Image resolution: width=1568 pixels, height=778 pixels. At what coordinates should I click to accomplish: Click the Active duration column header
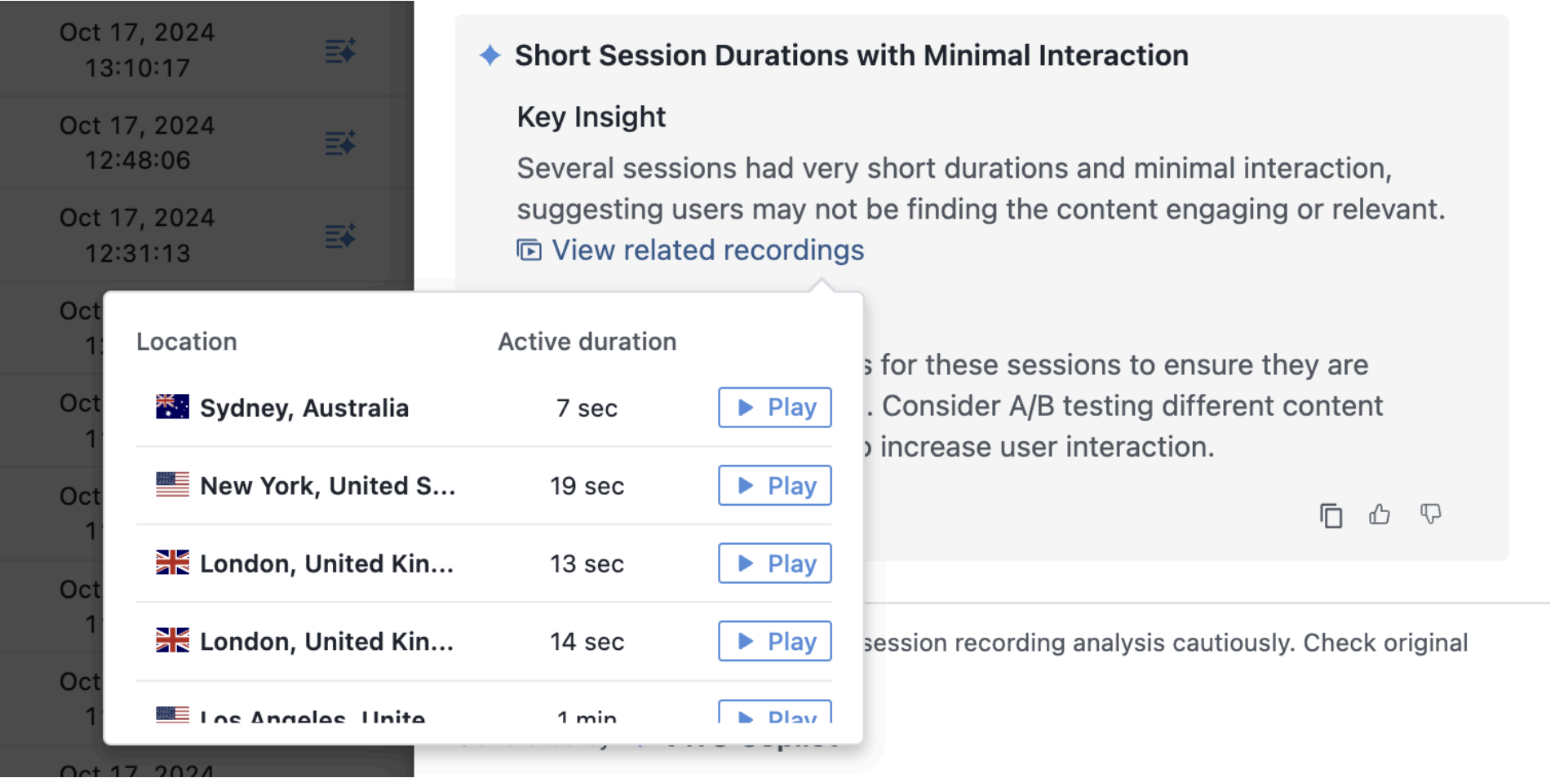coord(587,342)
